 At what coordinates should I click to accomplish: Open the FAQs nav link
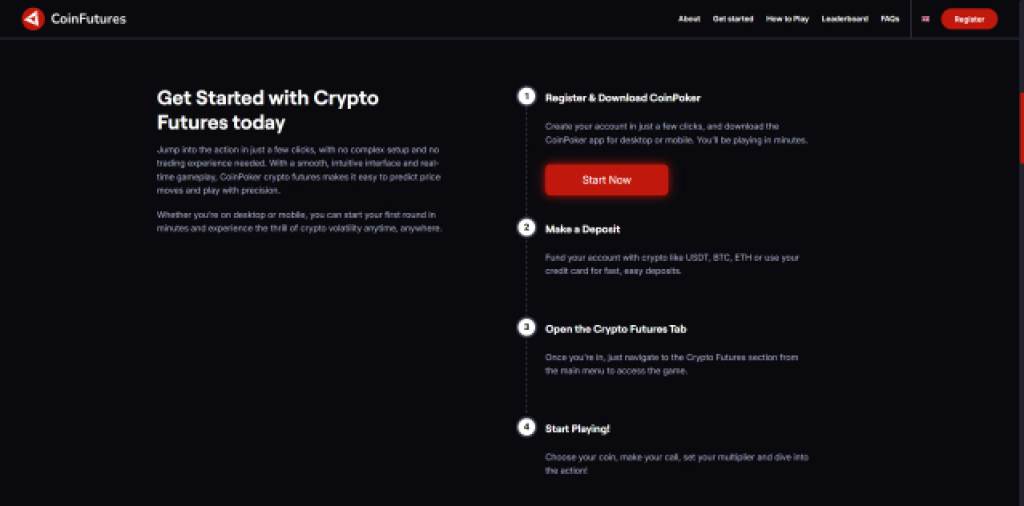click(x=890, y=19)
